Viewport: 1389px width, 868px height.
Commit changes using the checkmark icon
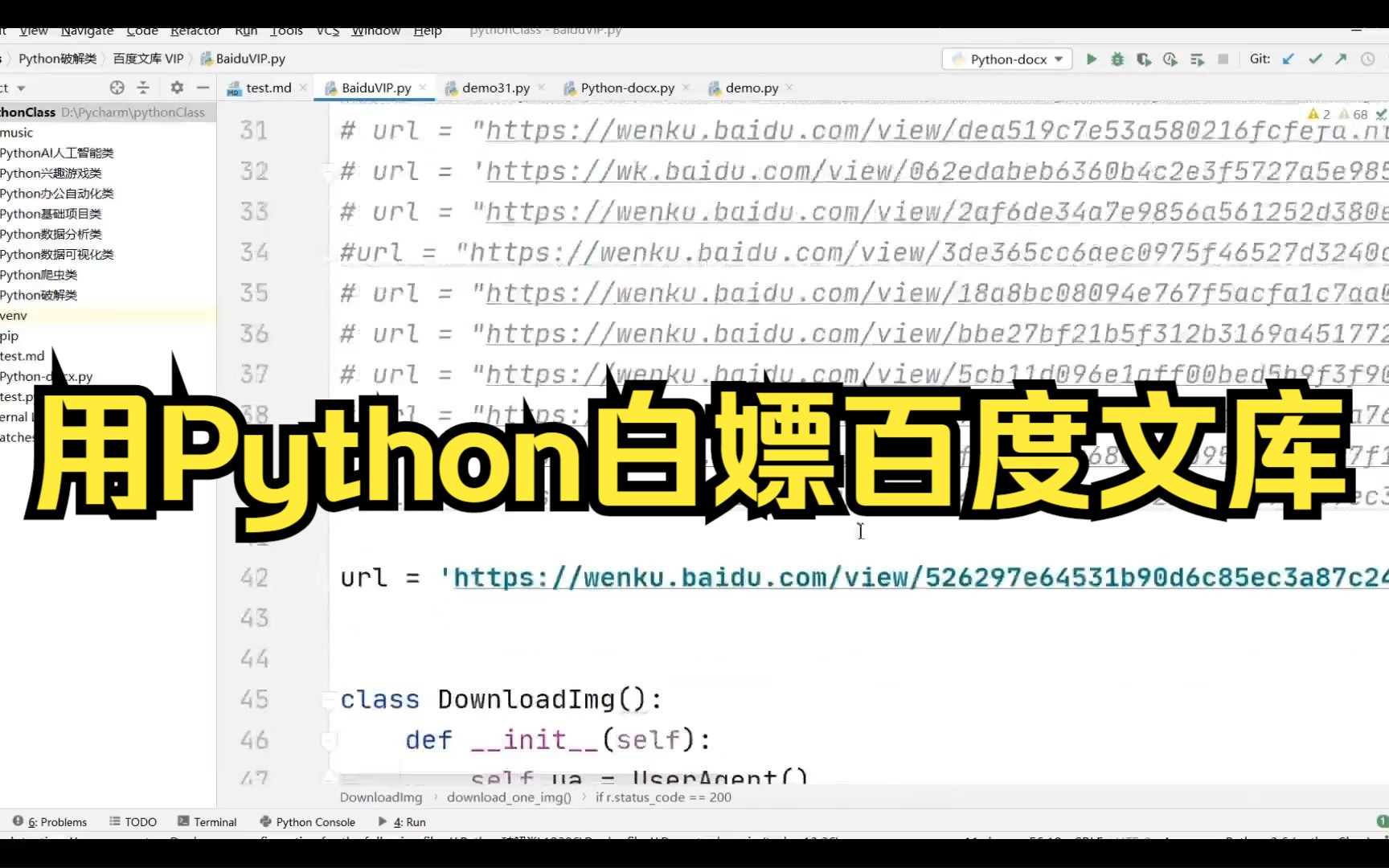pos(1315,59)
